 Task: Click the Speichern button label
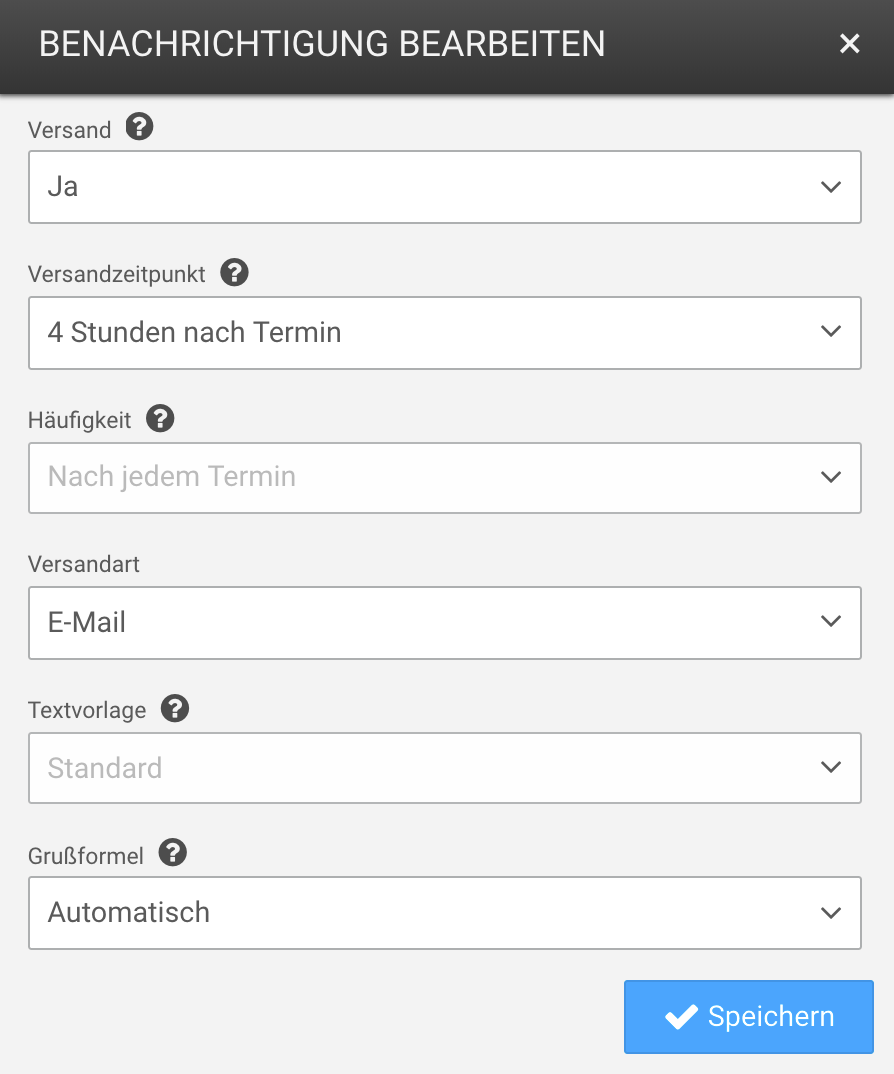pyautogui.click(x=770, y=1017)
